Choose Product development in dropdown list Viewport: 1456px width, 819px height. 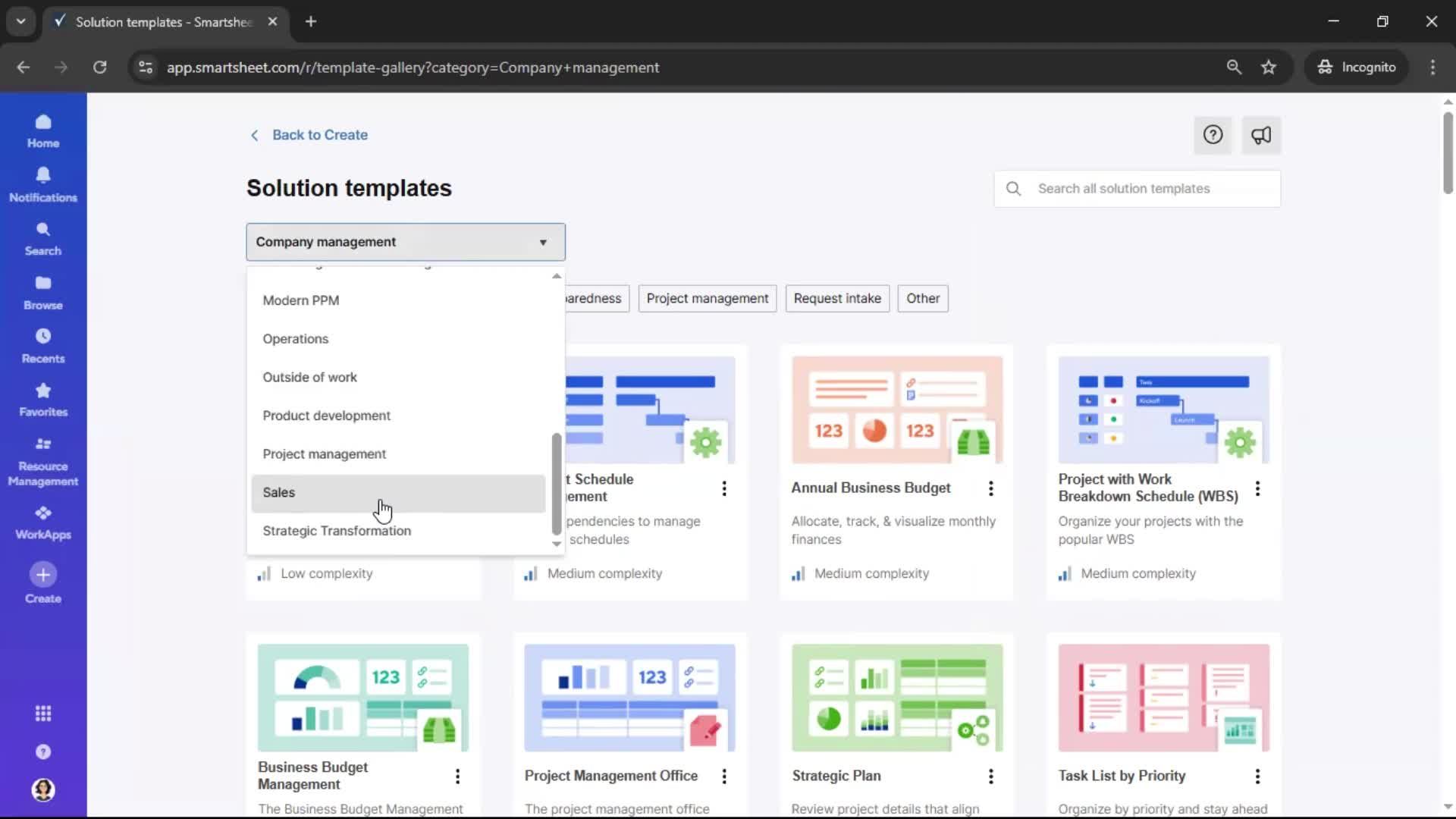click(326, 416)
